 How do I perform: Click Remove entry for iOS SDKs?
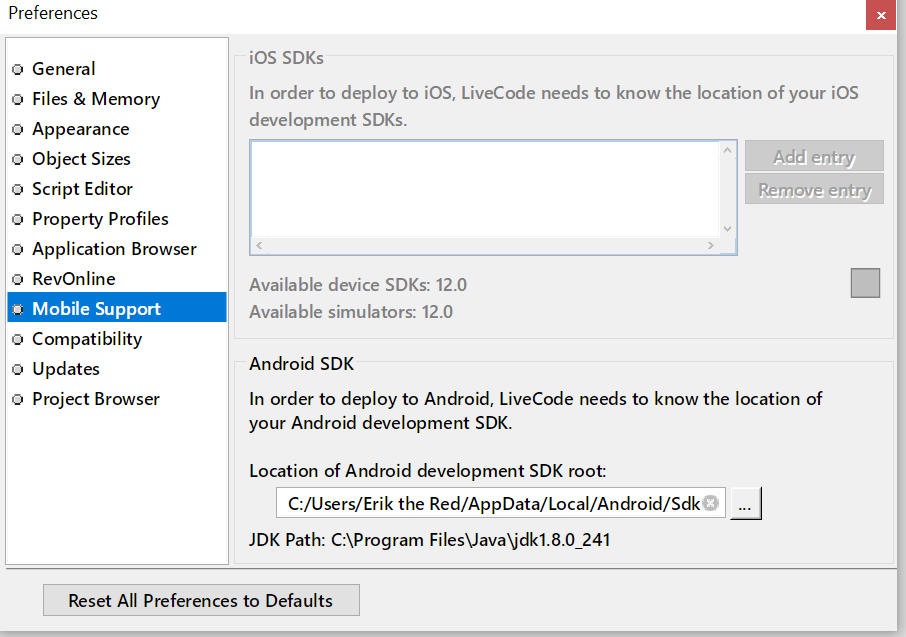[x=814, y=189]
